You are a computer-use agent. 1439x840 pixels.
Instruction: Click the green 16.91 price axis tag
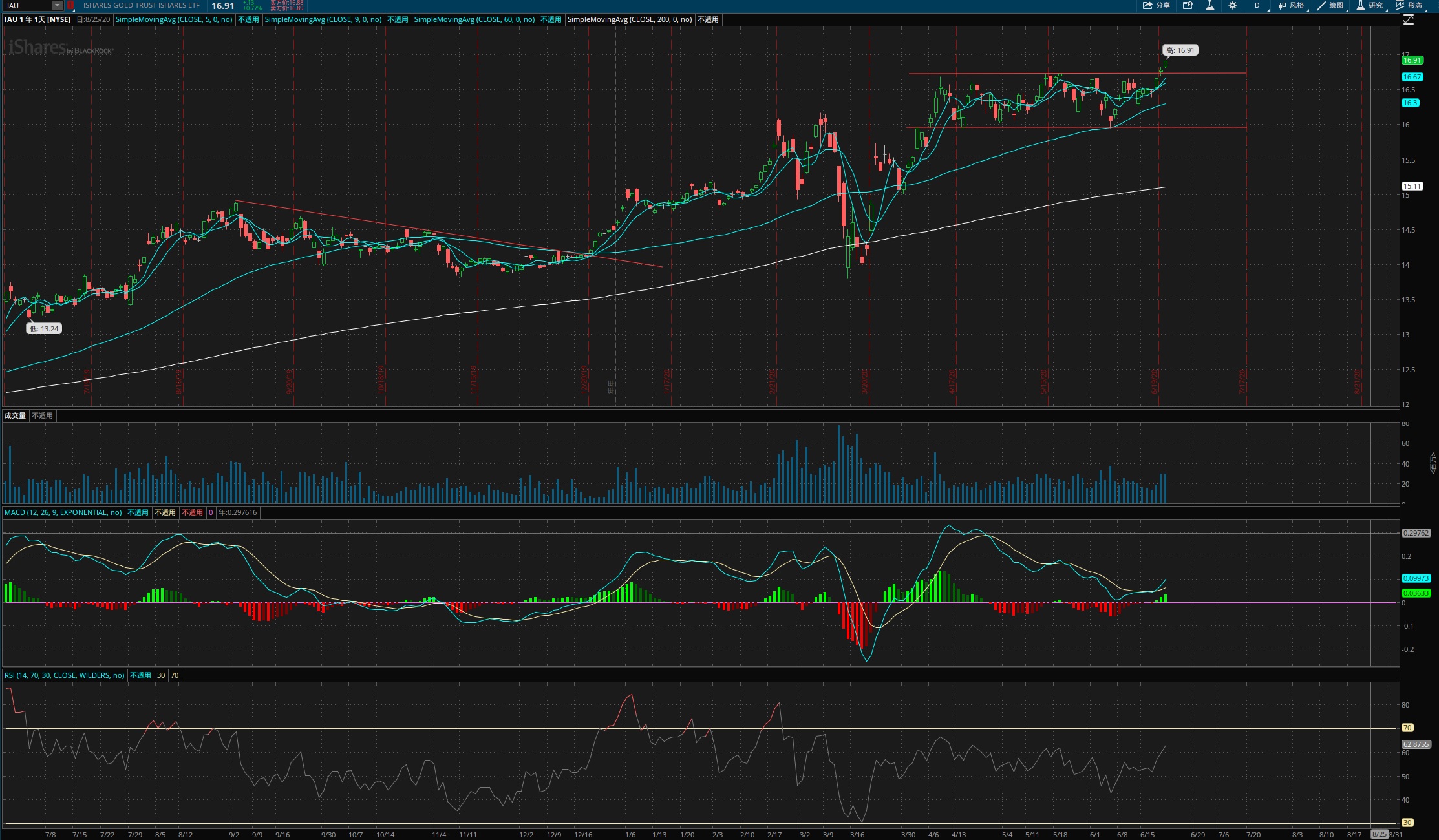pos(1412,60)
